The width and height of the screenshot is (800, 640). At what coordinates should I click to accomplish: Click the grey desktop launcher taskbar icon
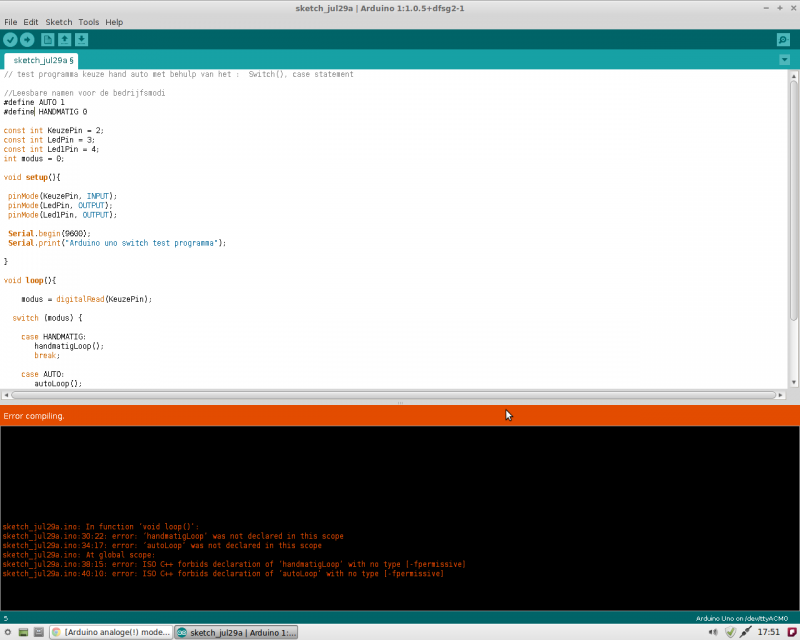pos(39,632)
